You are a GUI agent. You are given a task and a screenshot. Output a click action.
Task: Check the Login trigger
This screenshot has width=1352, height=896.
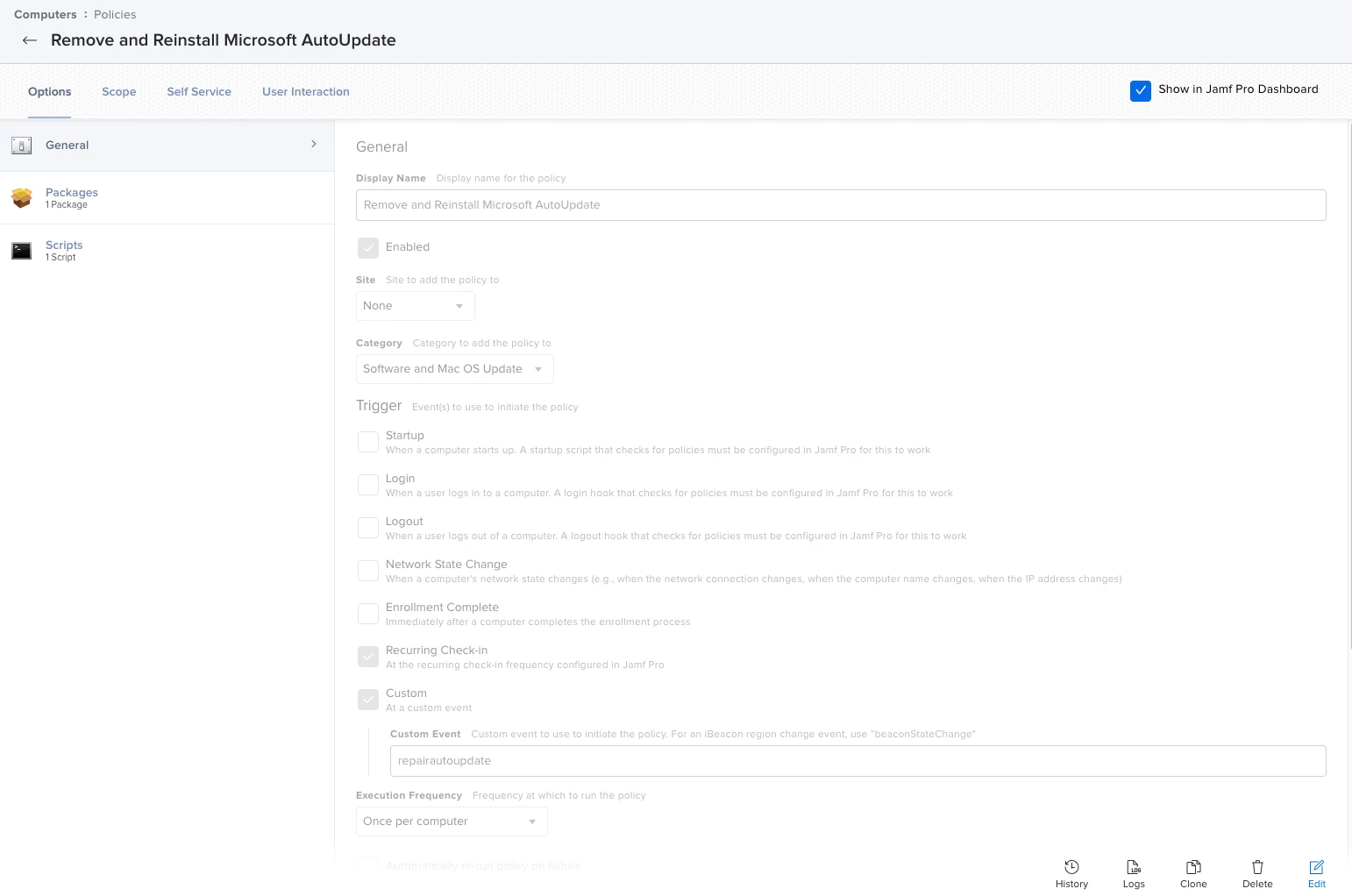click(368, 485)
